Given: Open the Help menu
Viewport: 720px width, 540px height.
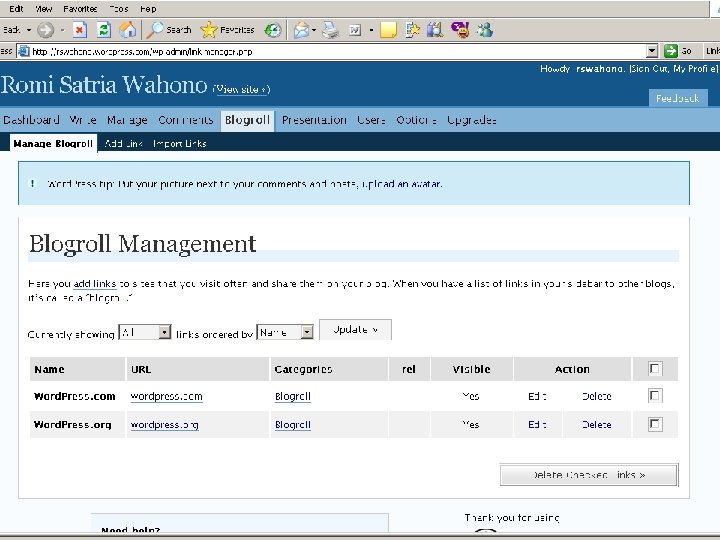Looking at the screenshot, I should click(x=148, y=9).
